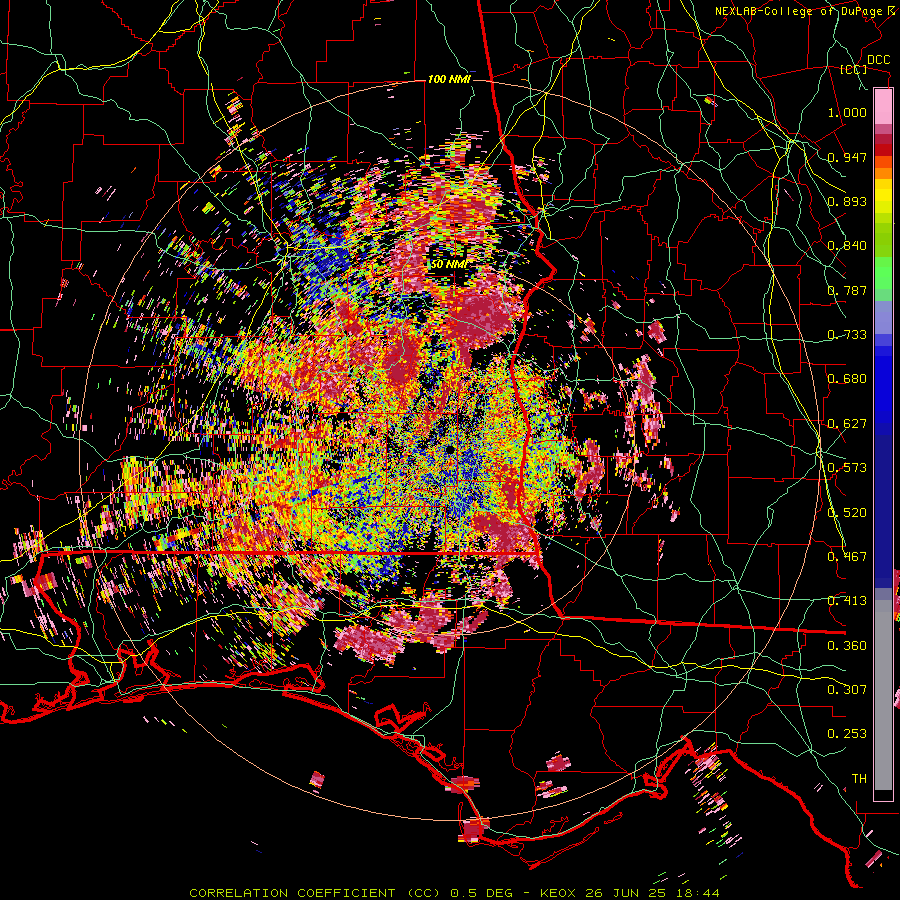Click the 50 NMI range ring label
The image size is (900, 900).
coord(449,264)
